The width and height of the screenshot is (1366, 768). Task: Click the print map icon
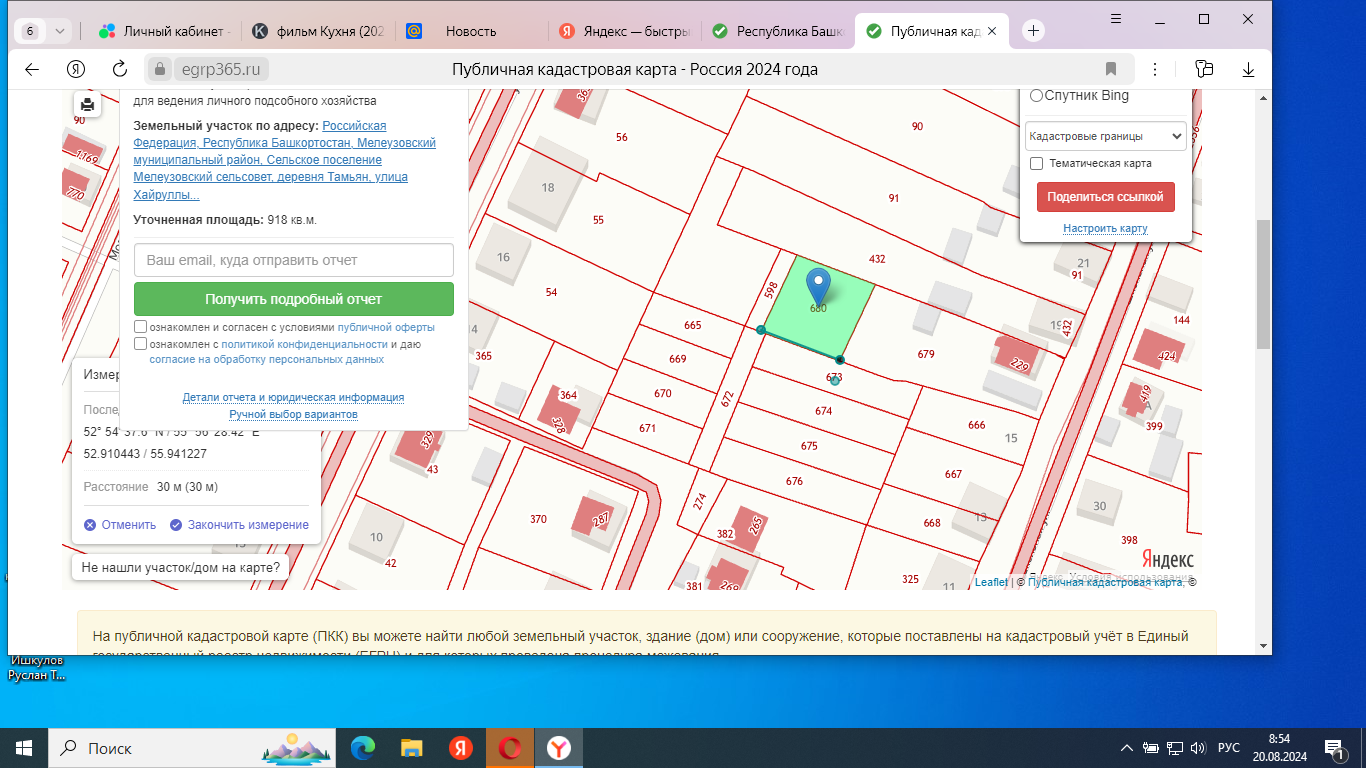click(x=88, y=105)
